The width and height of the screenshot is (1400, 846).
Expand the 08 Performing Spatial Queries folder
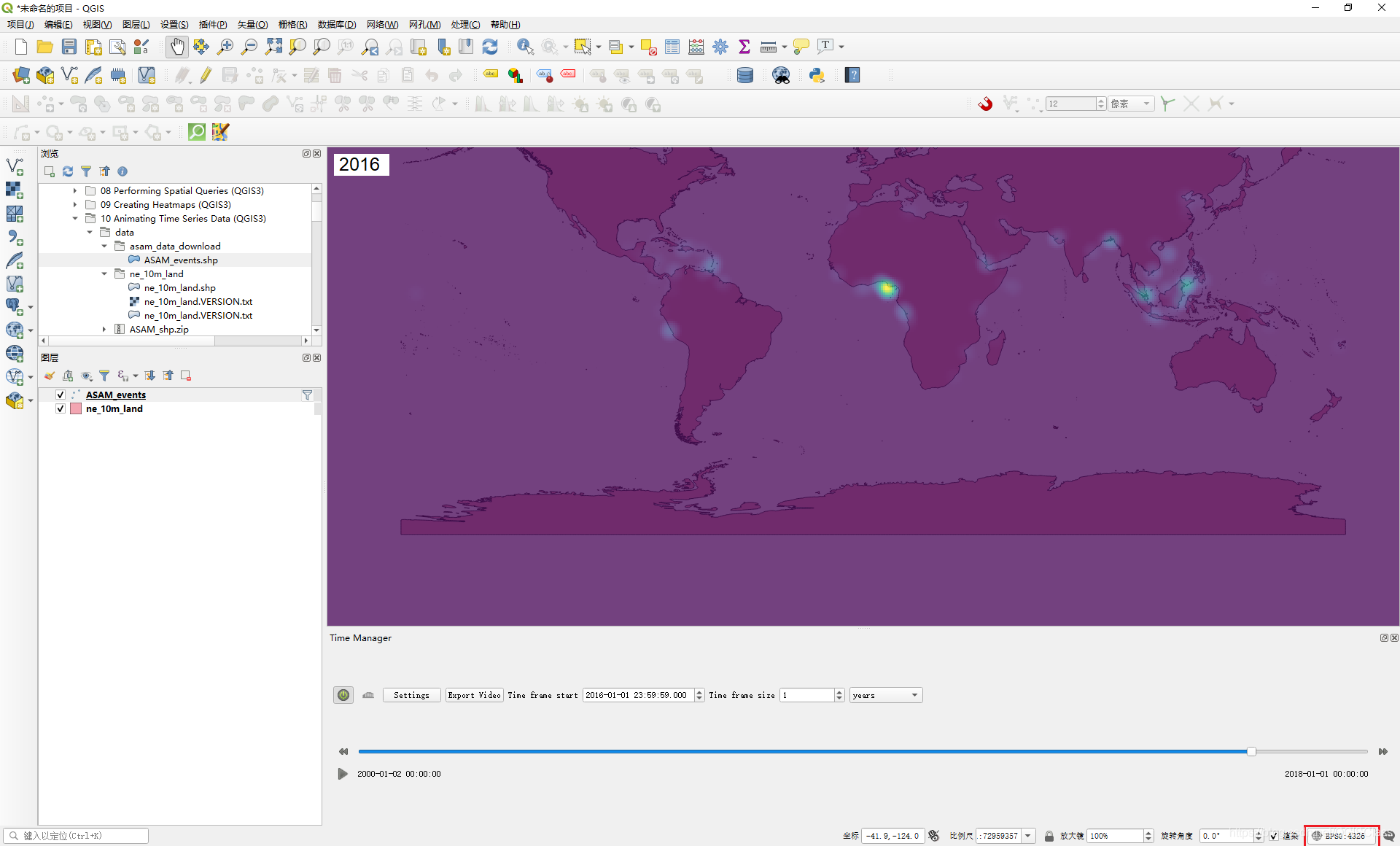[74, 191]
